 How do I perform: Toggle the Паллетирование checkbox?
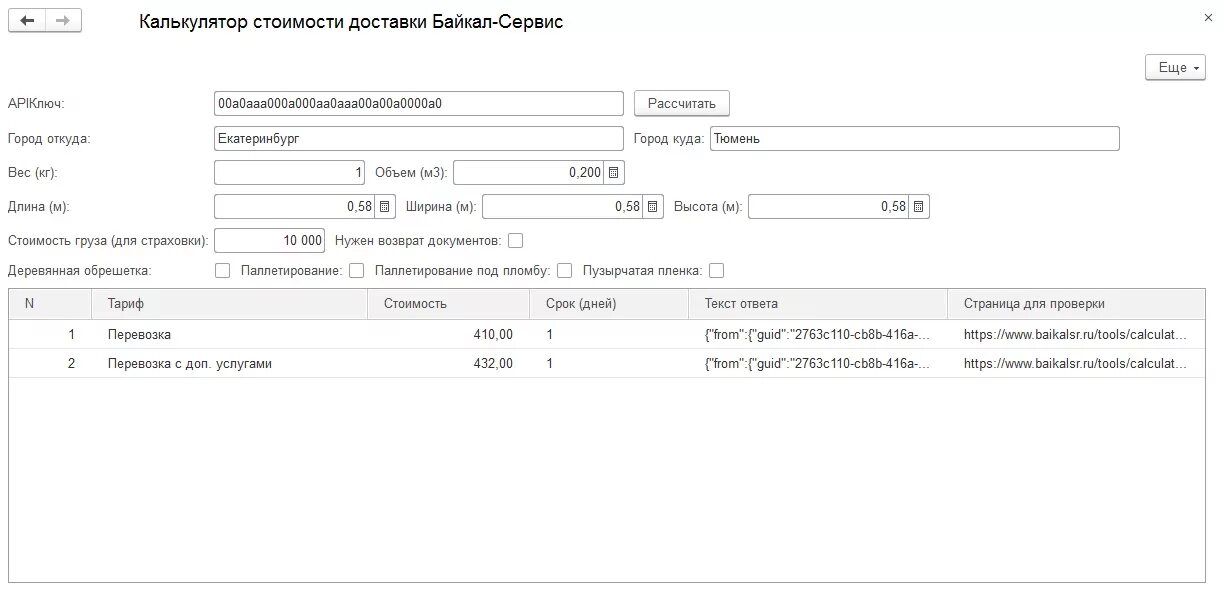click(x=356, y=271)
